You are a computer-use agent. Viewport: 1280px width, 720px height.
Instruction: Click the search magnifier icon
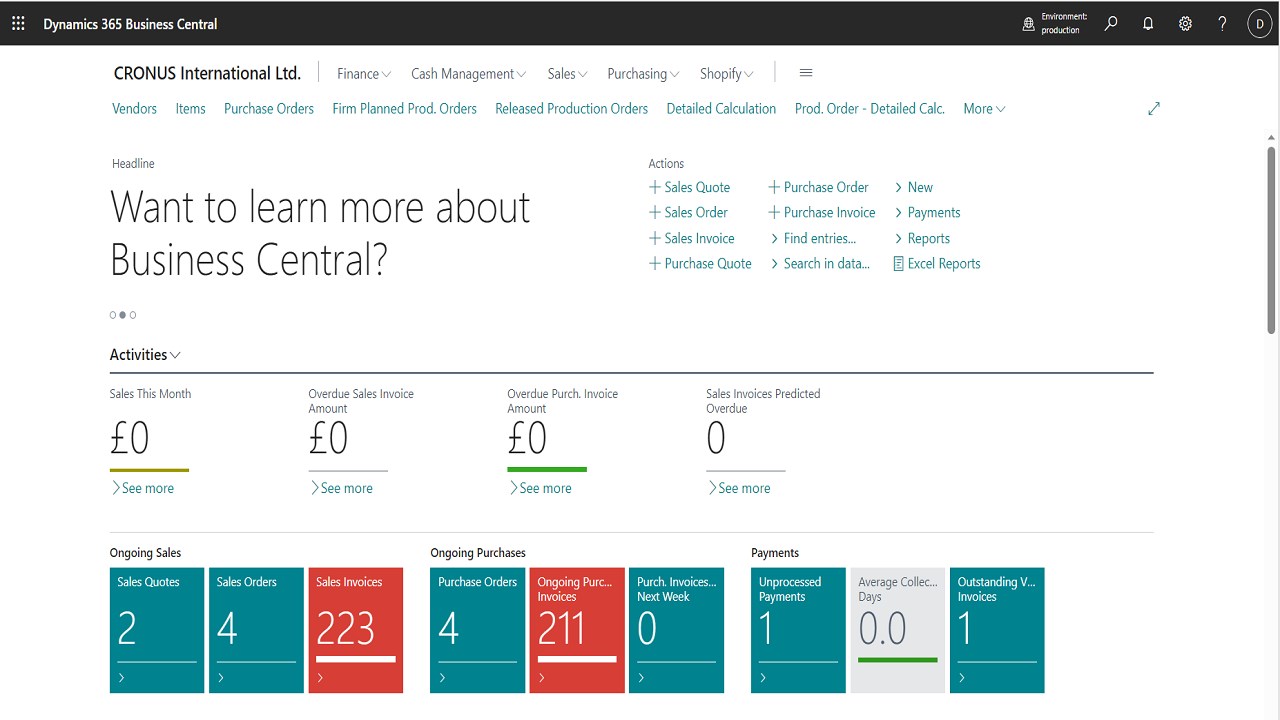click(1111, 24)
